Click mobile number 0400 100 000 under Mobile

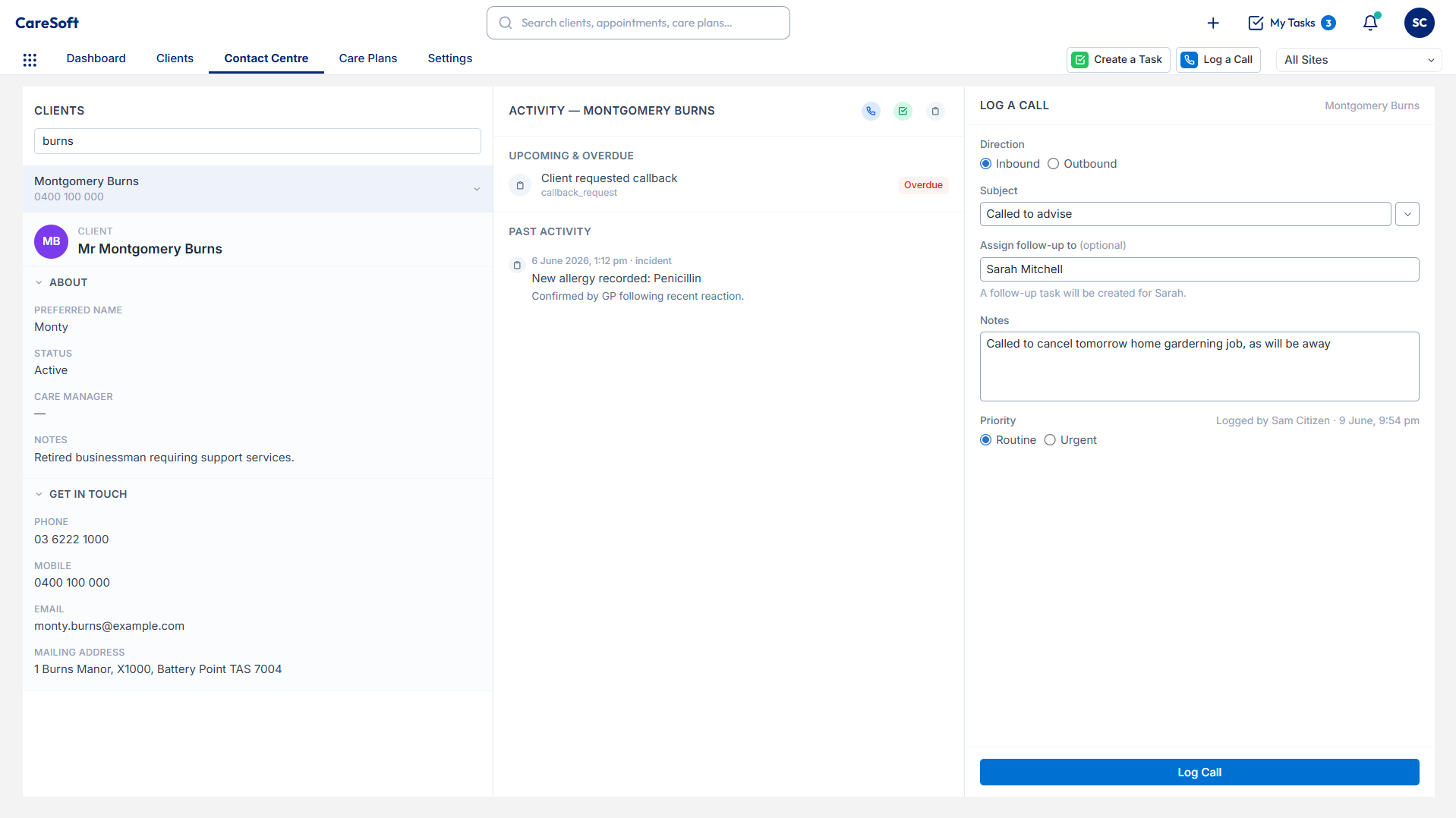[x=72, y=583]
